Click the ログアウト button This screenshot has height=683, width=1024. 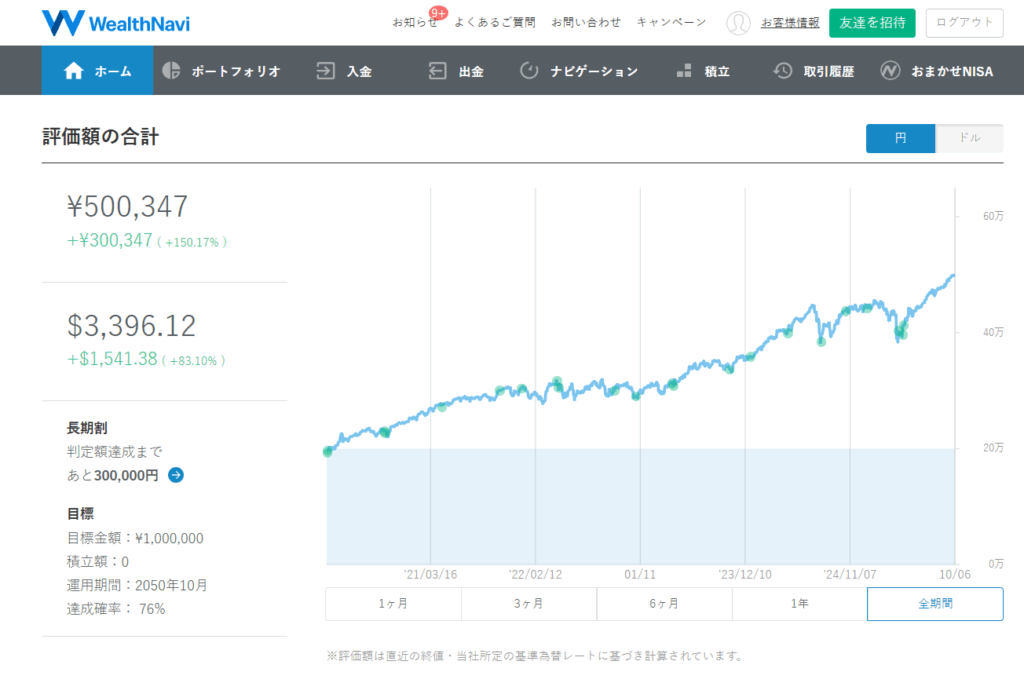(x=964, y=23)
